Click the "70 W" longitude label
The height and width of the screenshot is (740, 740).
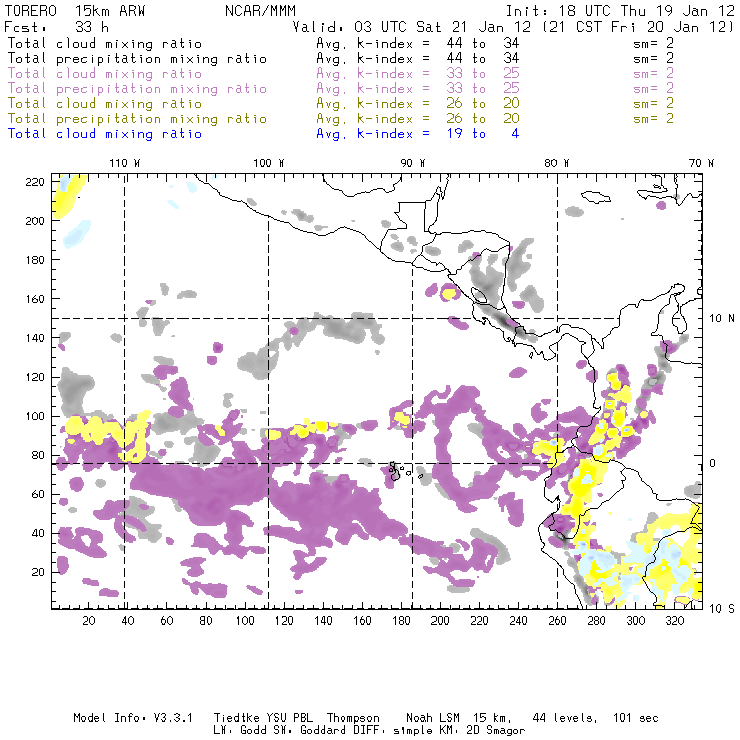pyautogui.click(x=701, y=163)
